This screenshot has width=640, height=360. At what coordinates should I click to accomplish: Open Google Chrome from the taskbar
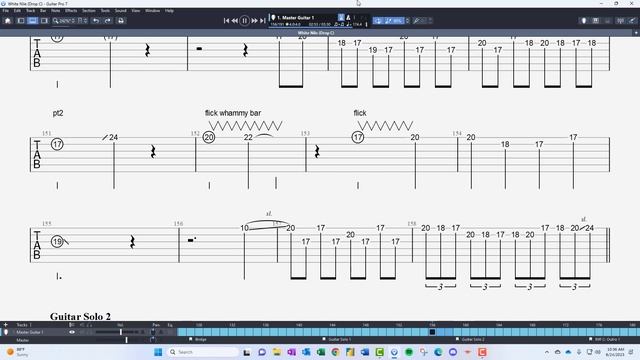pos(336,352)
